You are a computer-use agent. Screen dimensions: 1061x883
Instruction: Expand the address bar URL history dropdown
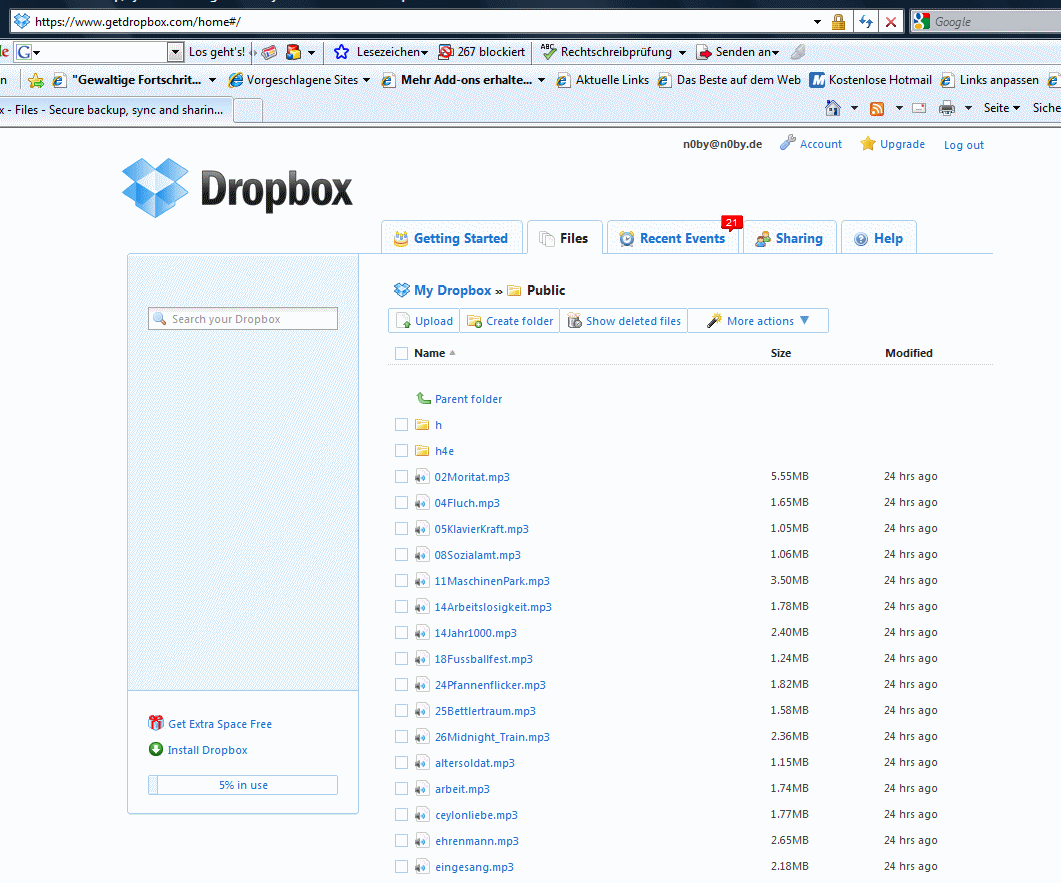(x=817, y=22)
